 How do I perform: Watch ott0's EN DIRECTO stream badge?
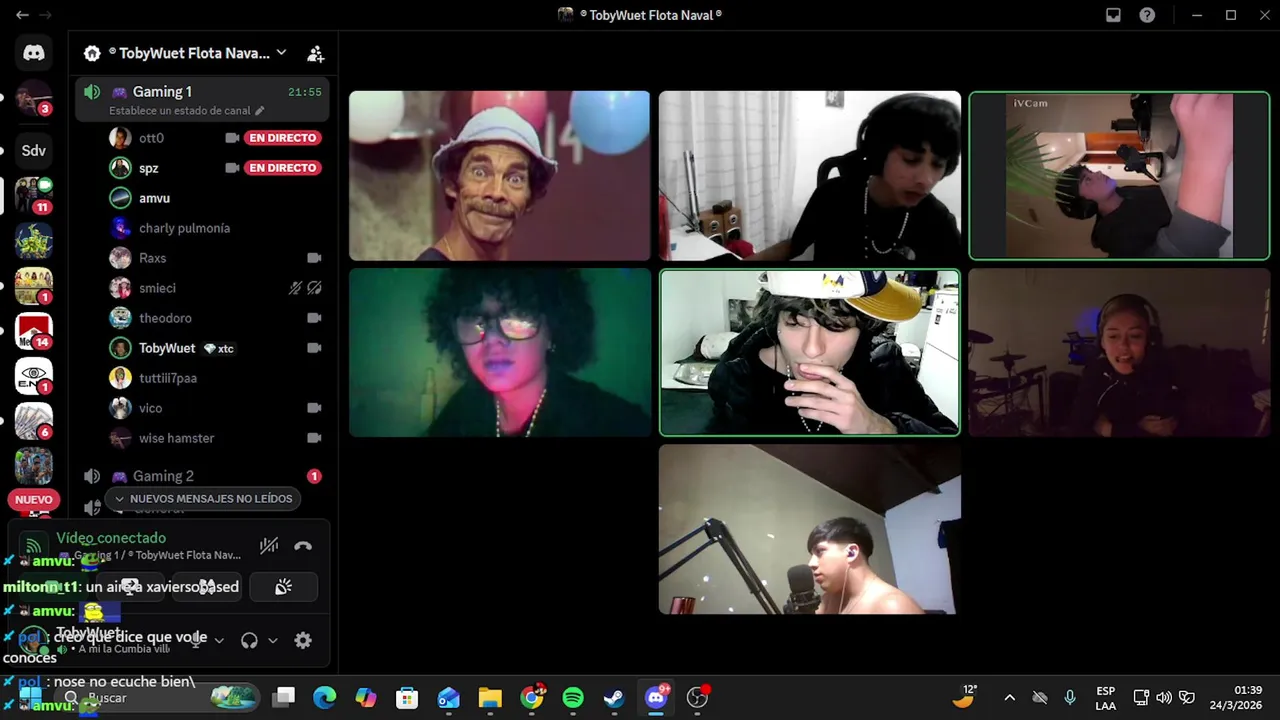(x=283, y=138)
